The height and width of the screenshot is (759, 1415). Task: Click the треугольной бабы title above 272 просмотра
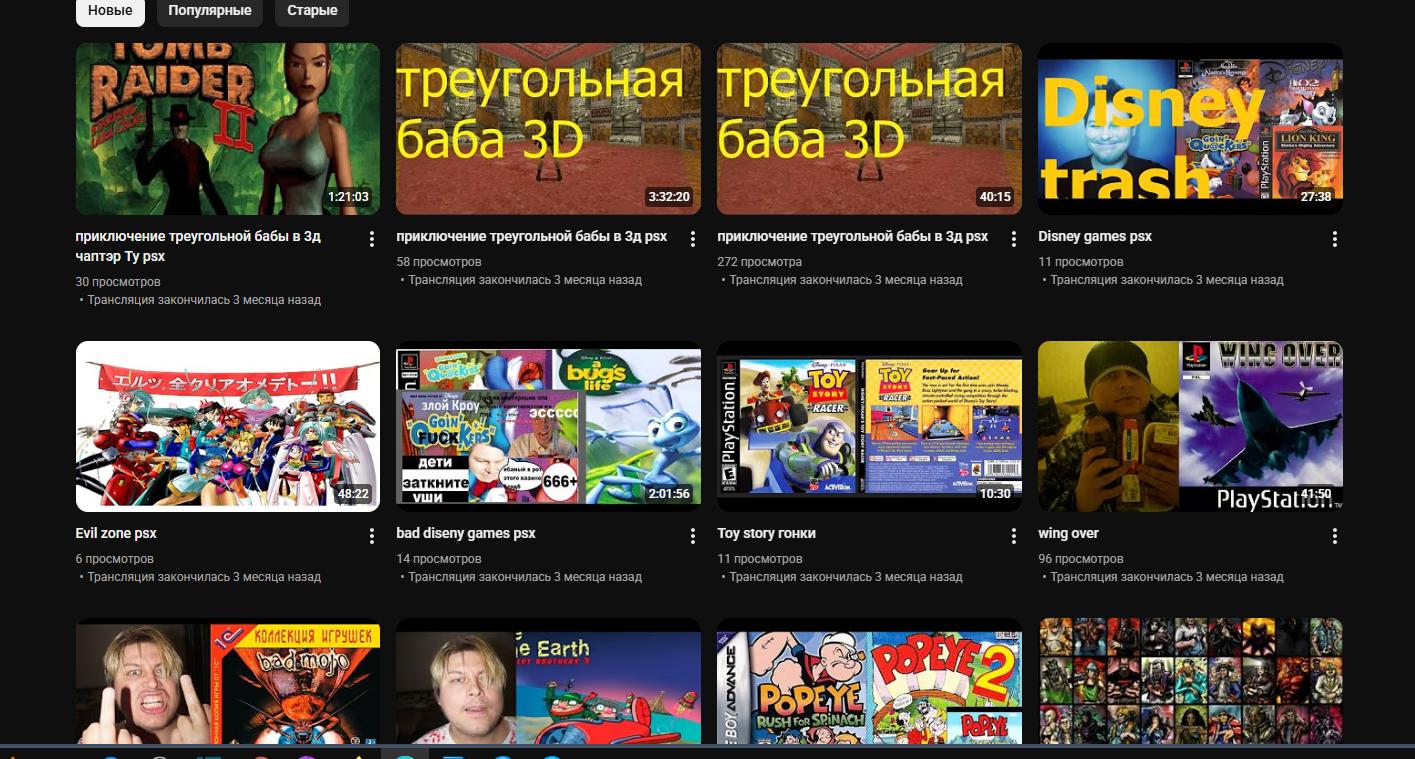click(852, 237)
